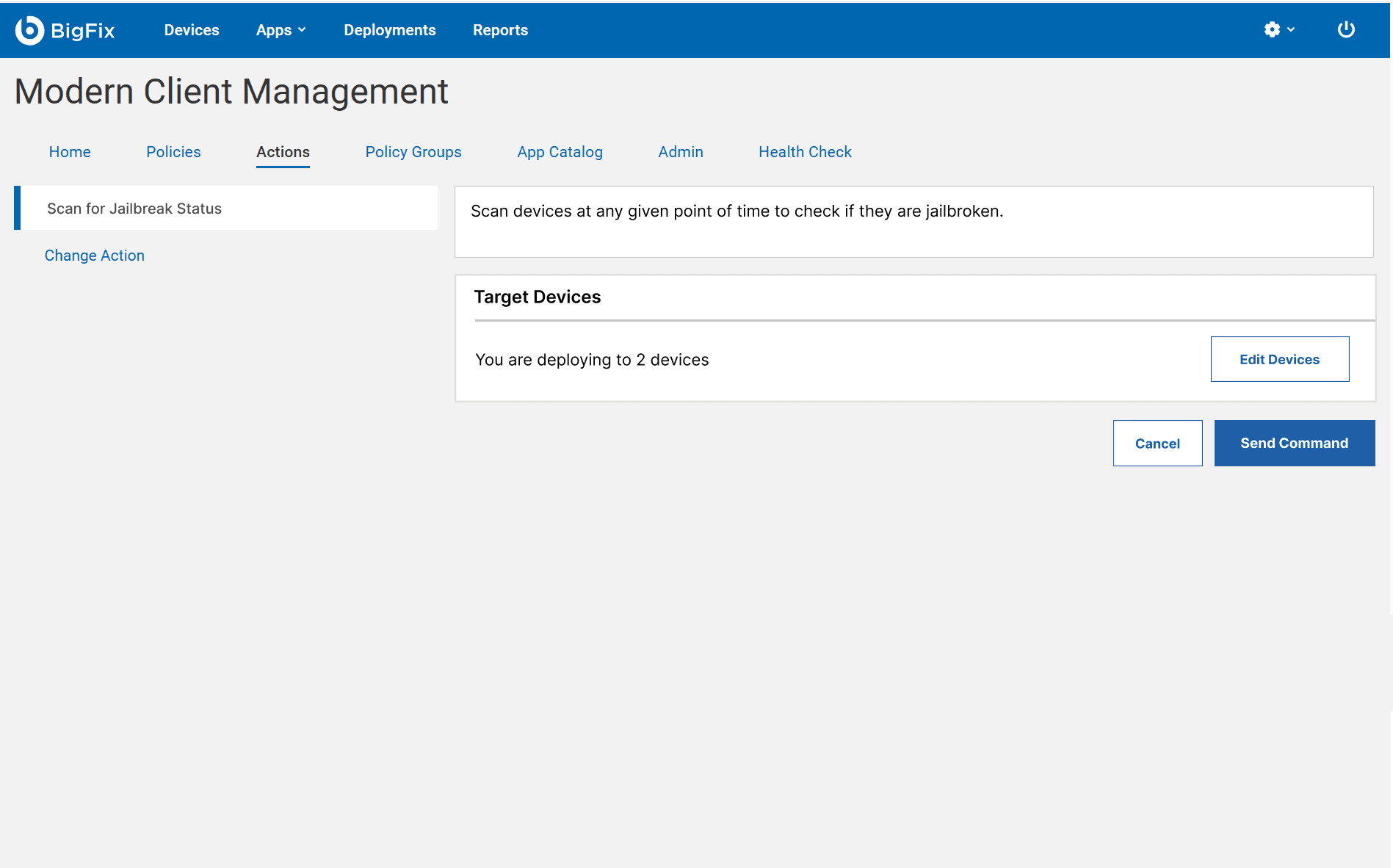Switch to the Admin tab

click(681, 152)
